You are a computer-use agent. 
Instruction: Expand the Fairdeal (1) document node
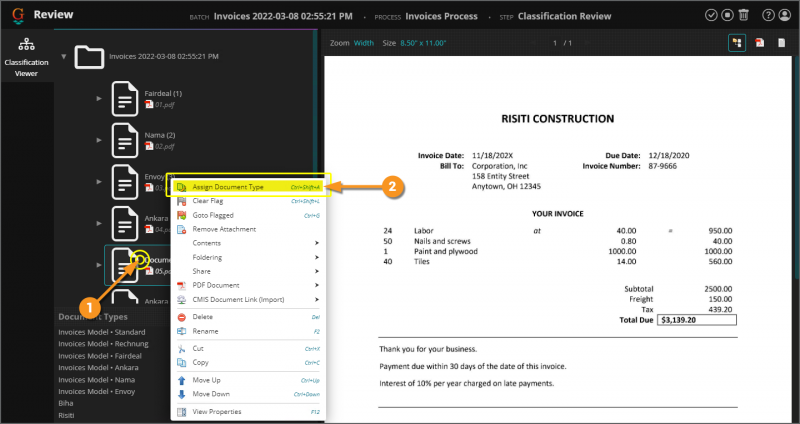pos(99,98)
